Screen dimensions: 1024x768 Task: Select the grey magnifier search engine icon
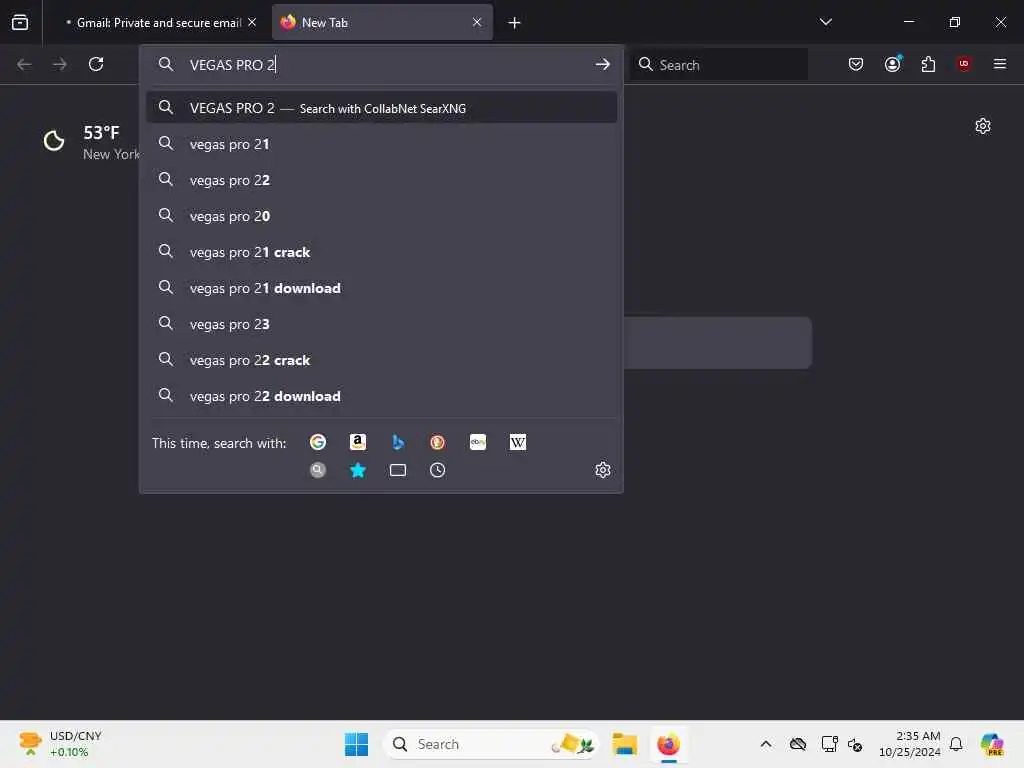318,470
